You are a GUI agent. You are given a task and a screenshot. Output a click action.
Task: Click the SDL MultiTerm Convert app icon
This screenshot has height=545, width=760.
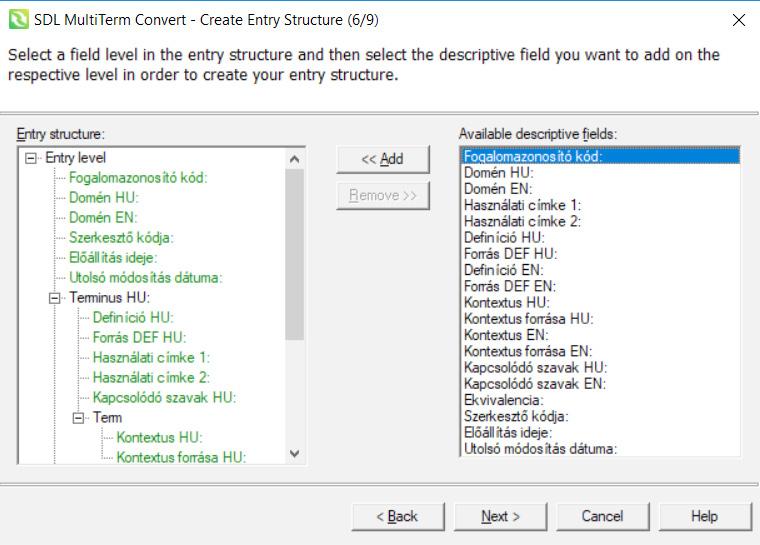tap(18, 20)
